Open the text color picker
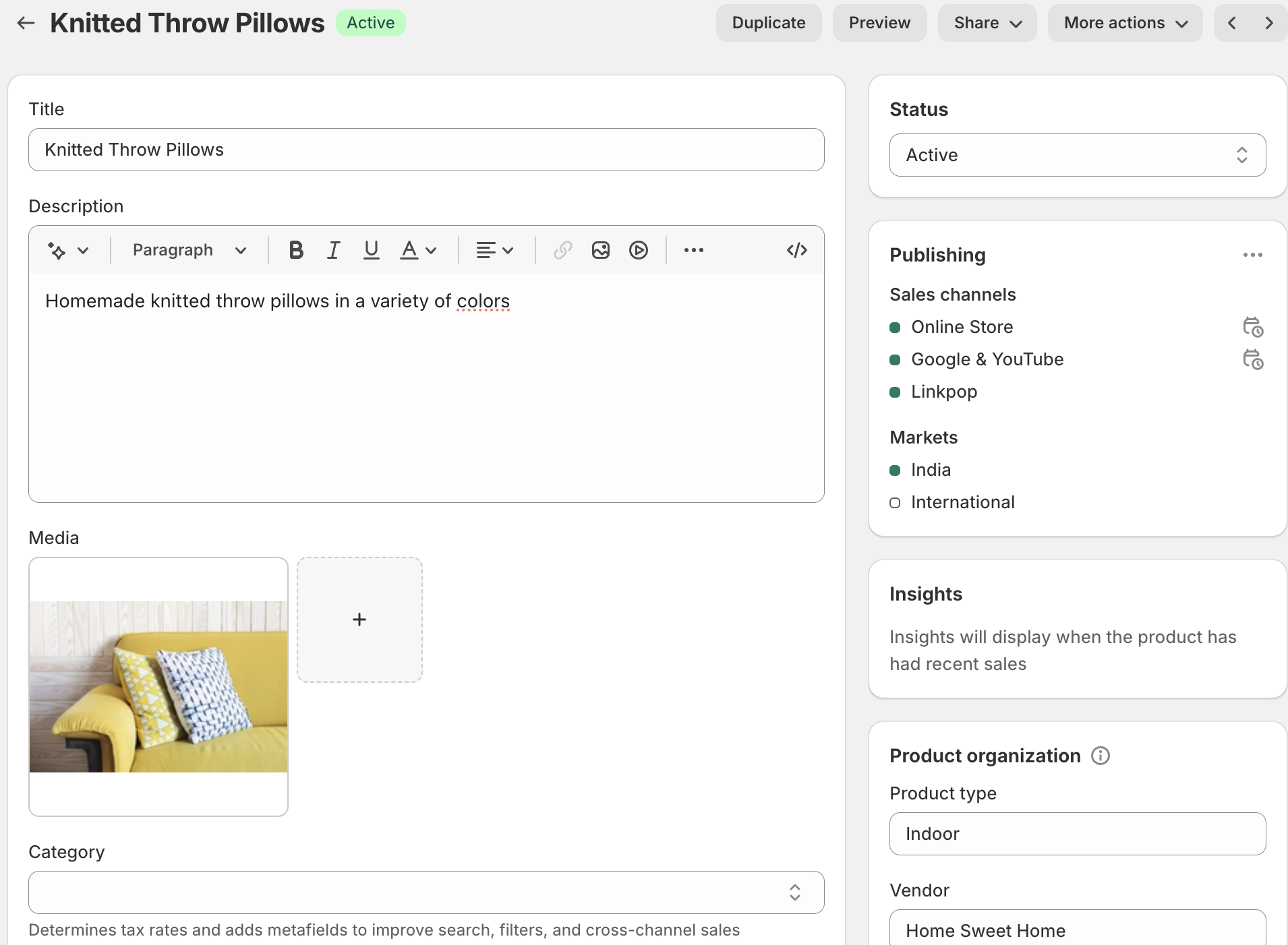 (418, 250)
